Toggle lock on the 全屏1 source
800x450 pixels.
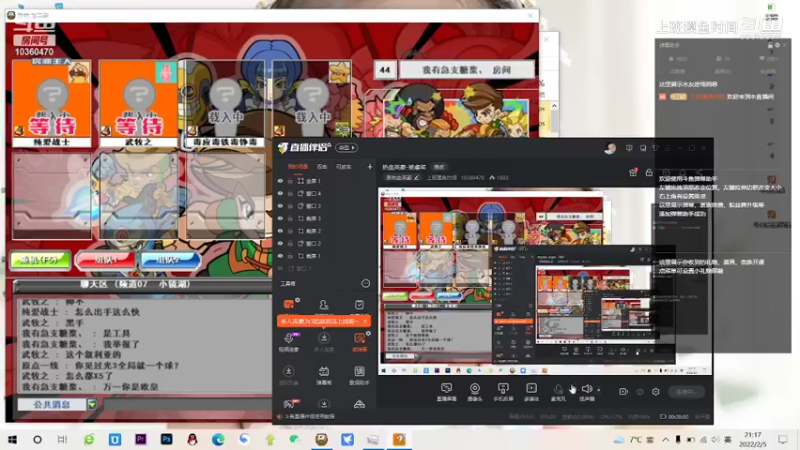290,181
